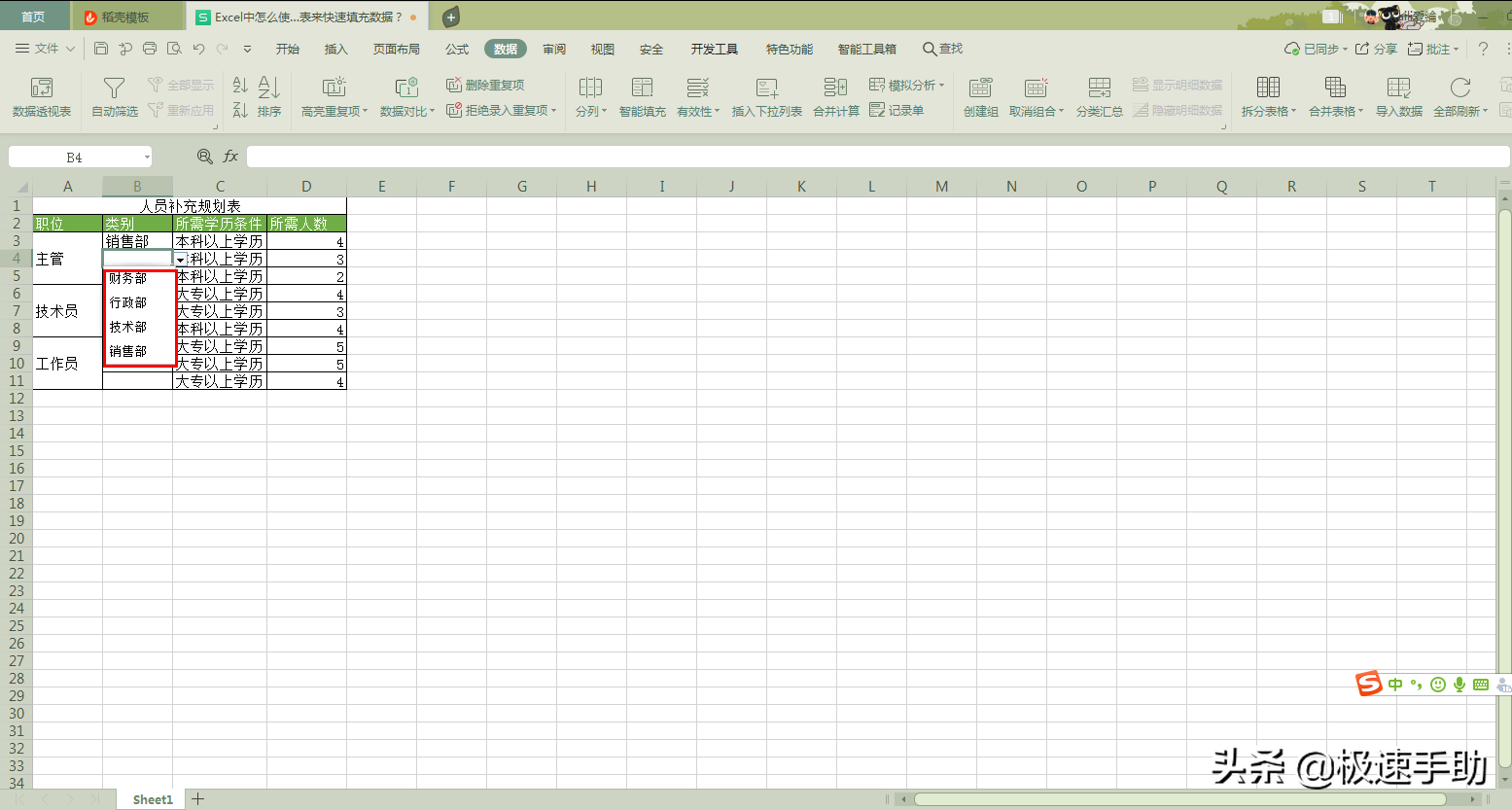Go to the 首页 home tab
This screenshot has width=1512, height=810.
[33, 17]
